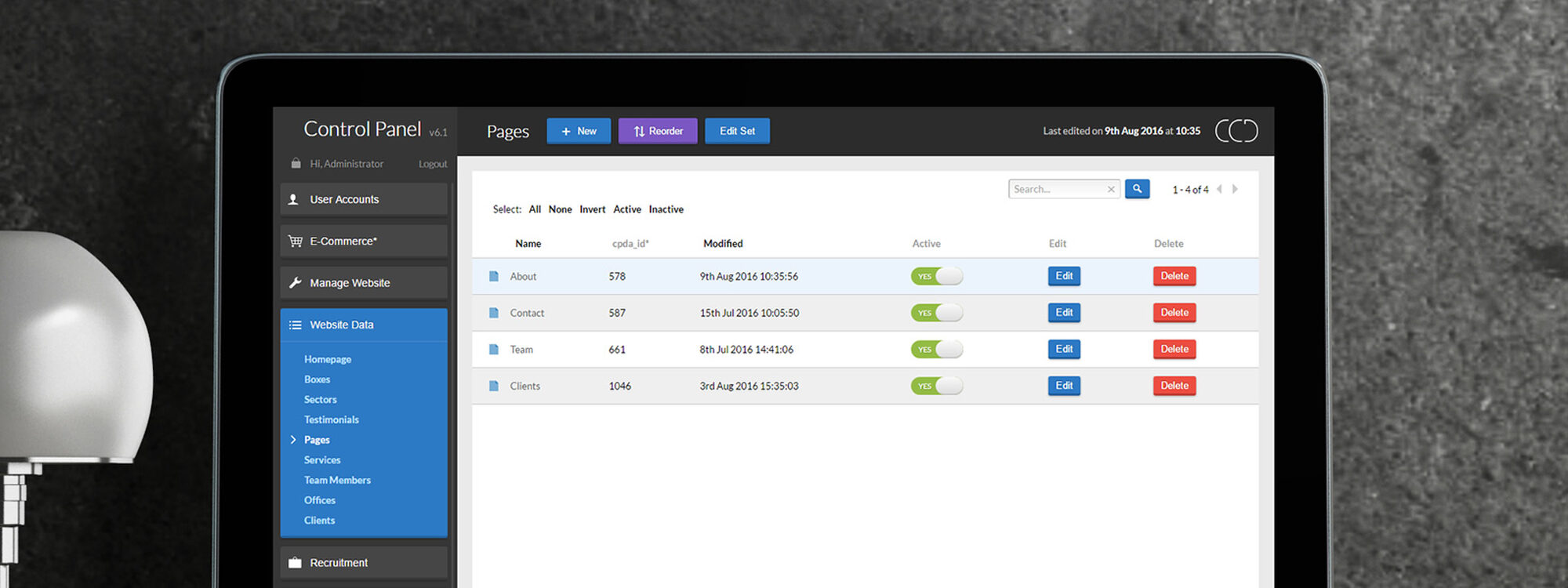Click the Recruitment briefcase icon
Image resolution: width=1568 pixels, height=588 pixels.
pos(295,563)
